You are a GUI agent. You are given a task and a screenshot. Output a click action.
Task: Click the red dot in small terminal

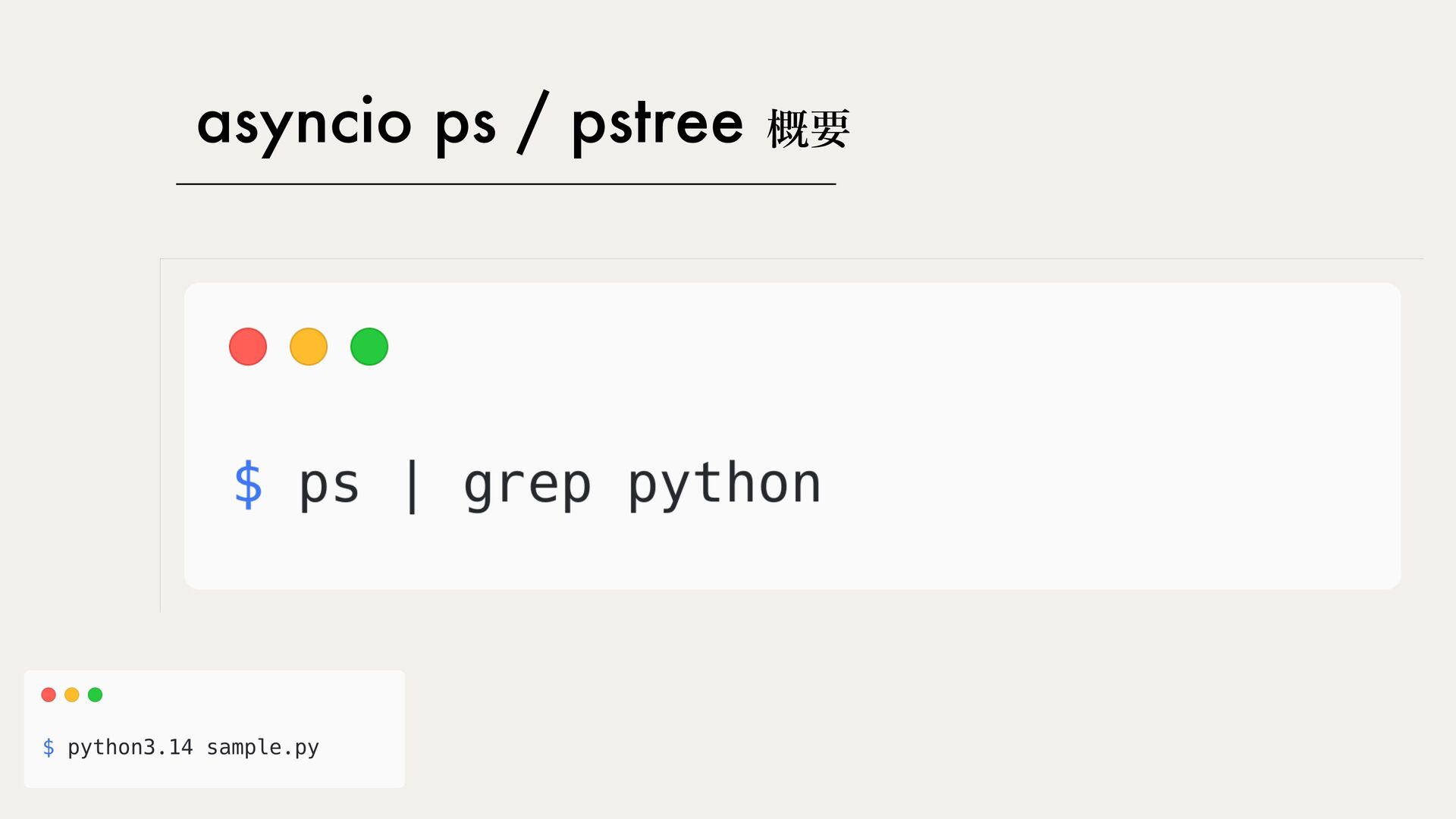coord(49,695)
